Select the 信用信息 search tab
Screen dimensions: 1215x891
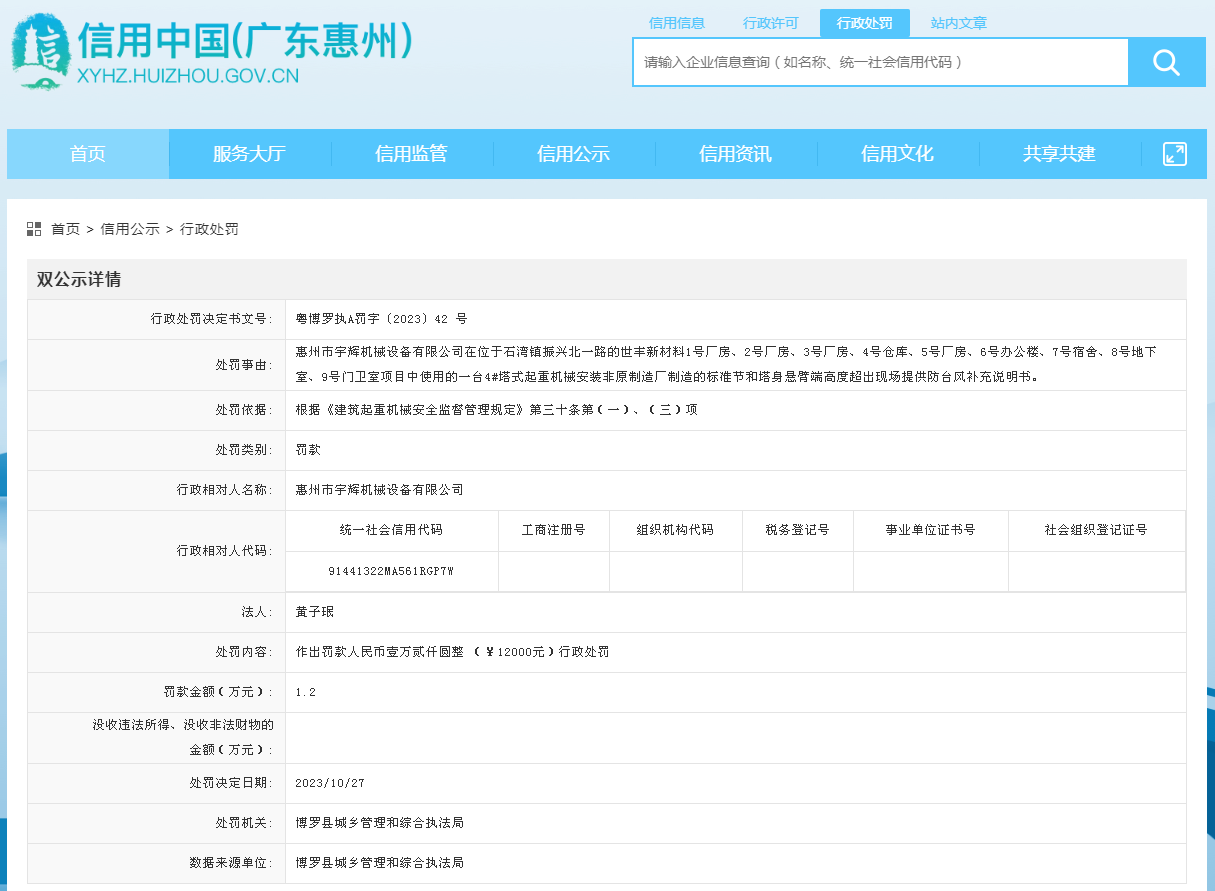tap(677, 23)
